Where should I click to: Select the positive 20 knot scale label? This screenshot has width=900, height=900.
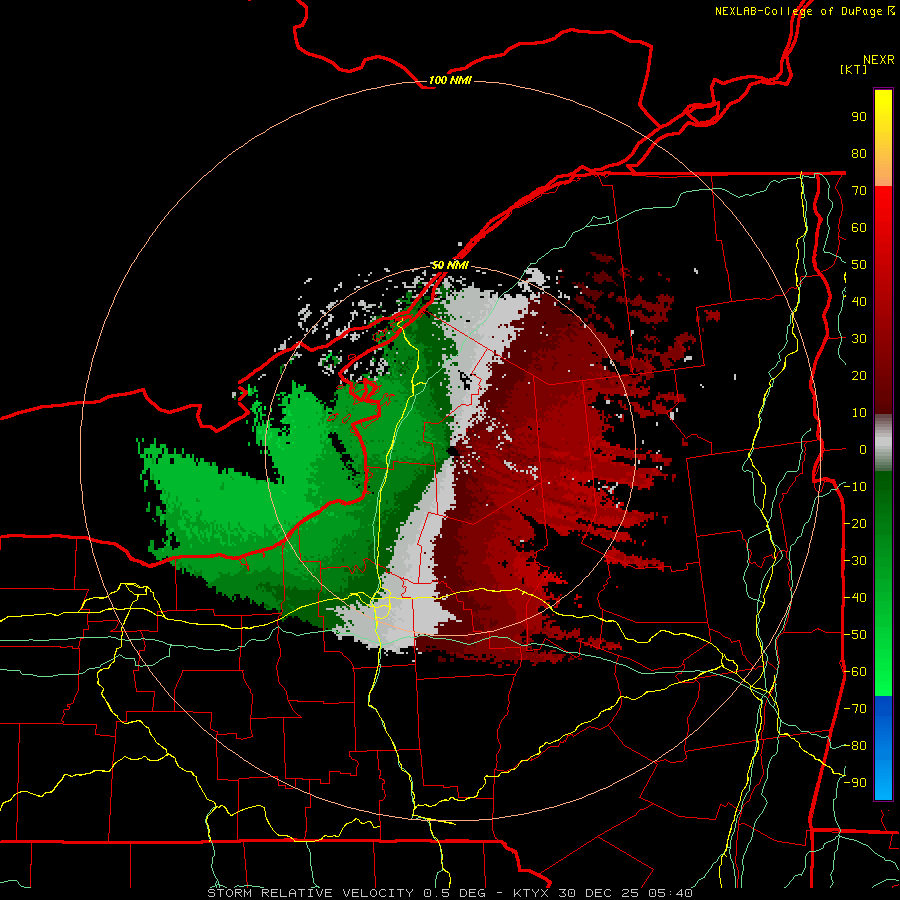[x=859, y=376]
